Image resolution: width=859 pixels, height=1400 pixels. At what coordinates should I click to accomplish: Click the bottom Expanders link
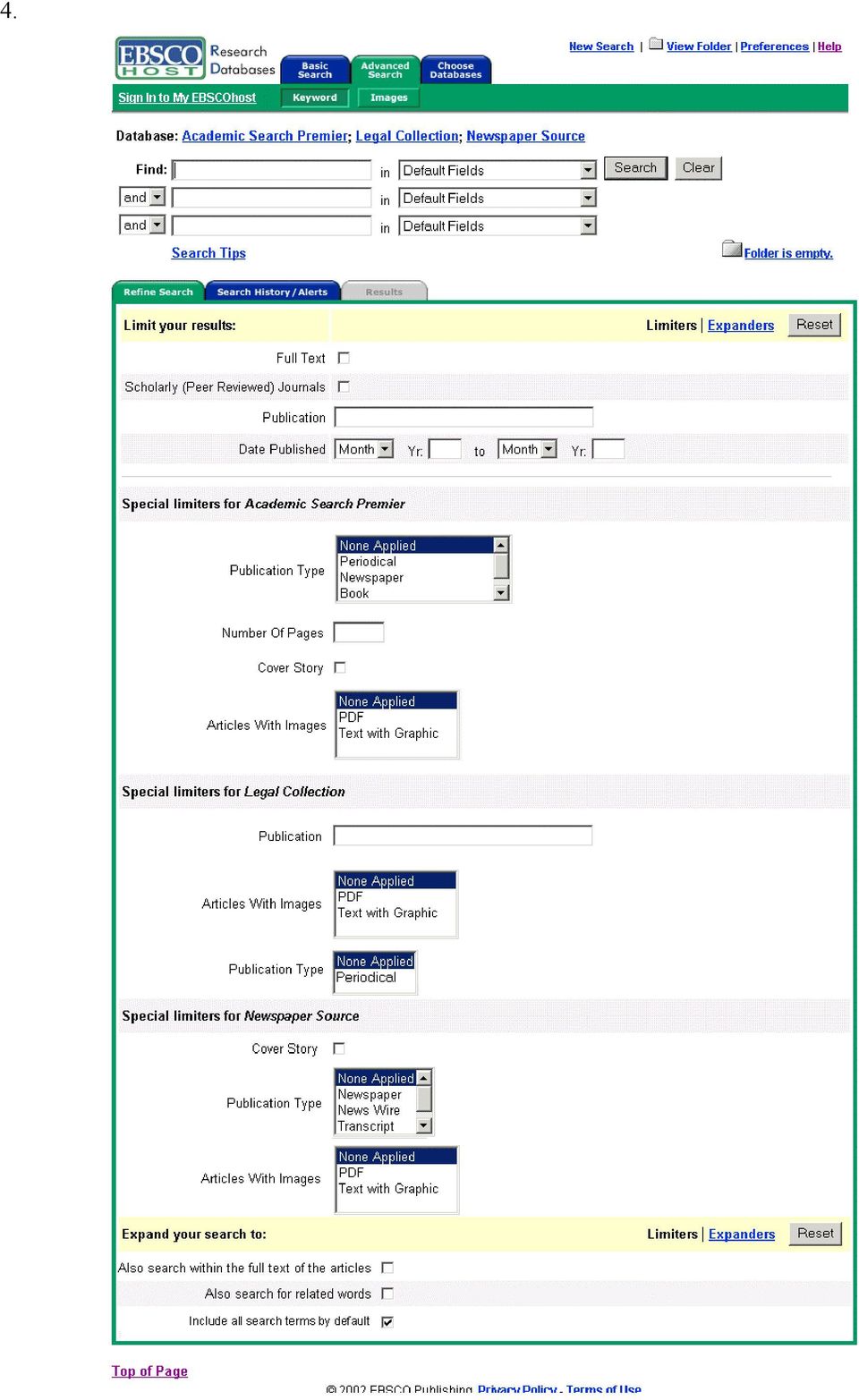(742, 1235)
